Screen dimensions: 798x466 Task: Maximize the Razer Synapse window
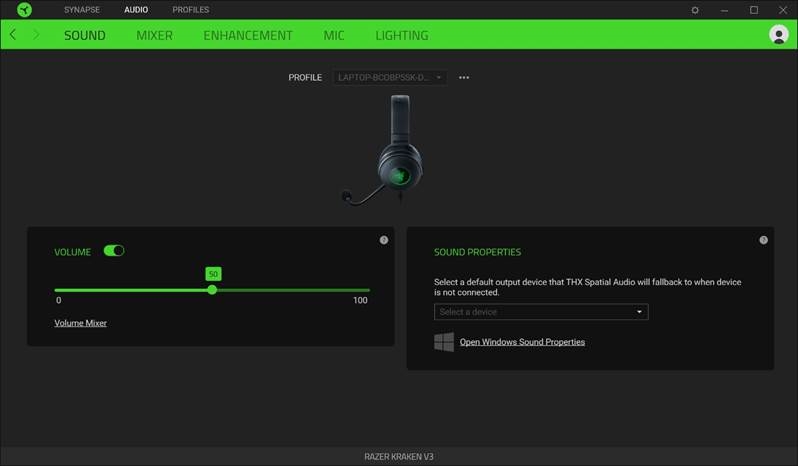coord(754,10)
